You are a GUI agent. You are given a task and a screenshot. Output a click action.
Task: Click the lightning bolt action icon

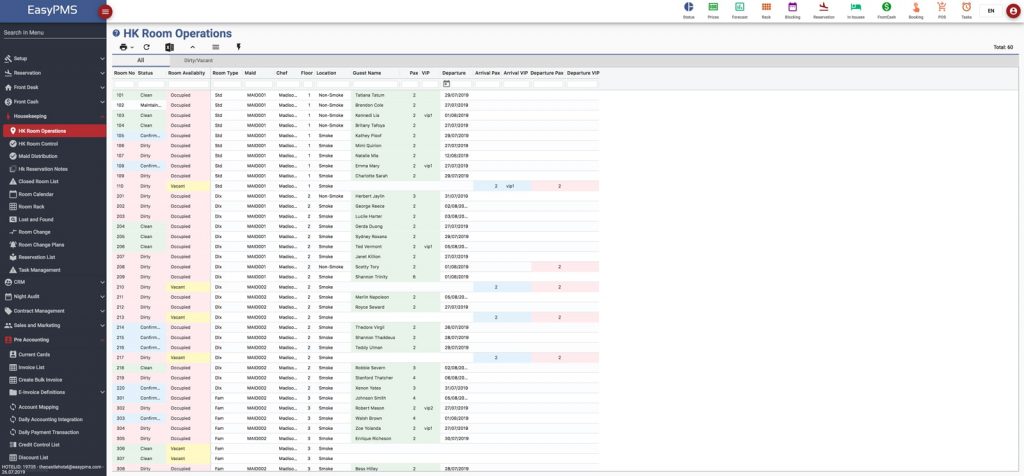[238, 47]
